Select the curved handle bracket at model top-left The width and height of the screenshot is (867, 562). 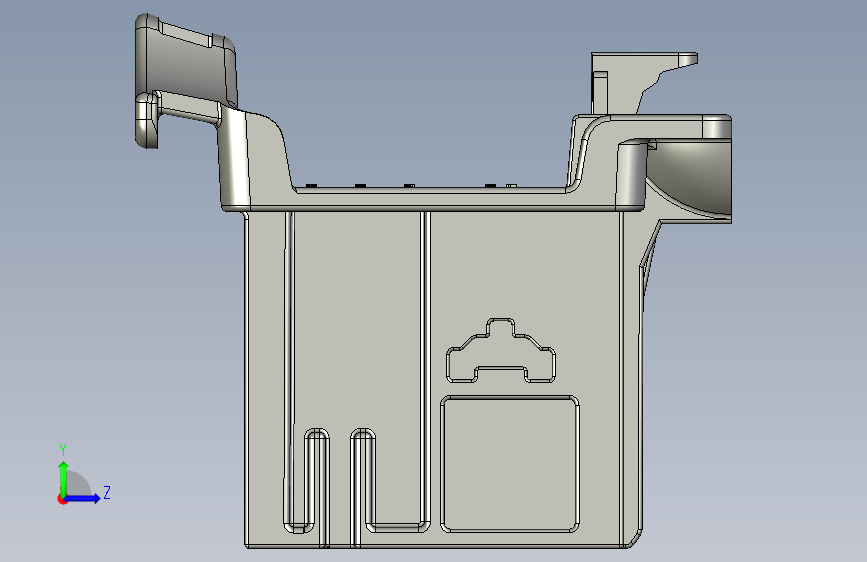coord(186,81)
